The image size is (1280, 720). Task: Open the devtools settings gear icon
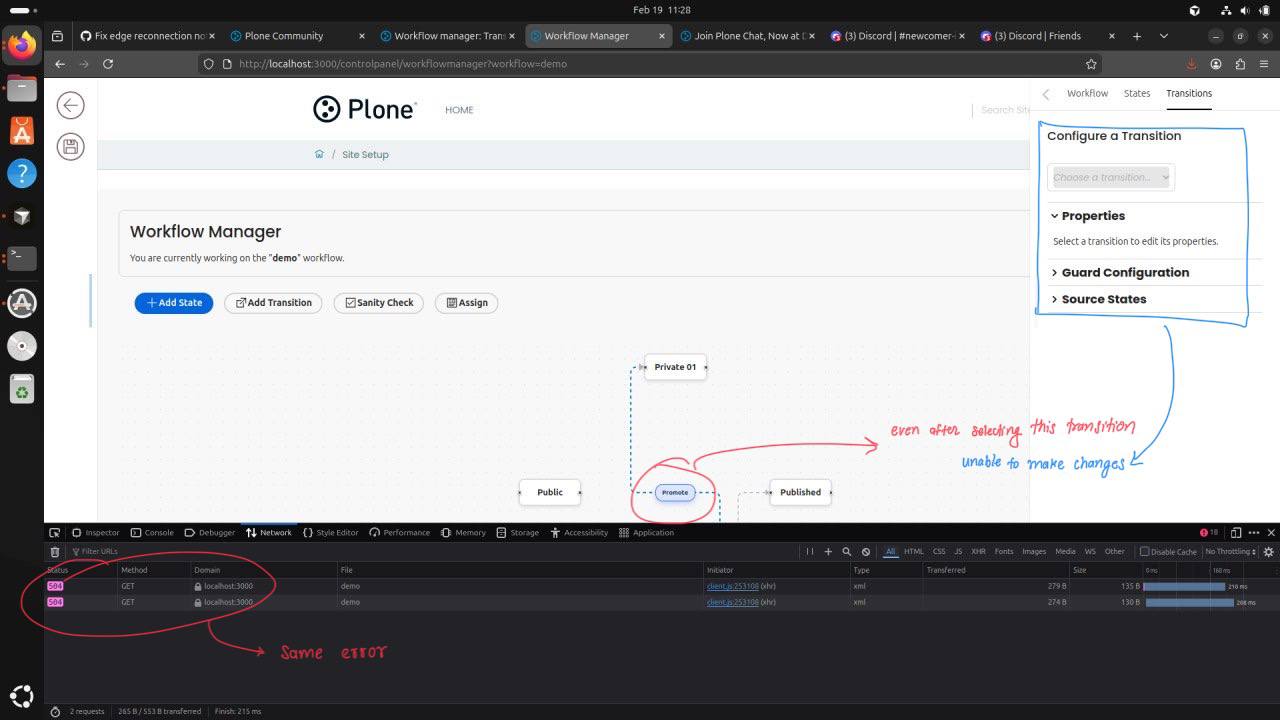[x=1269, y=552]
